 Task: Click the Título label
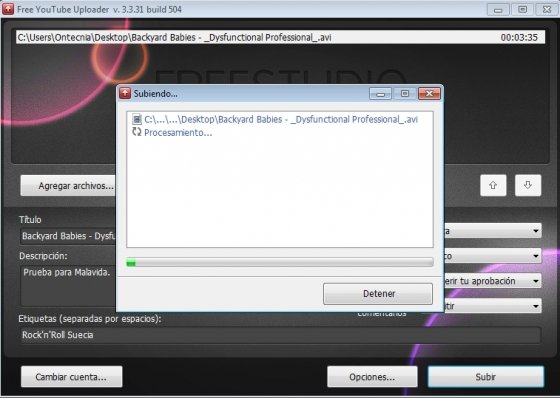(30, 219)
